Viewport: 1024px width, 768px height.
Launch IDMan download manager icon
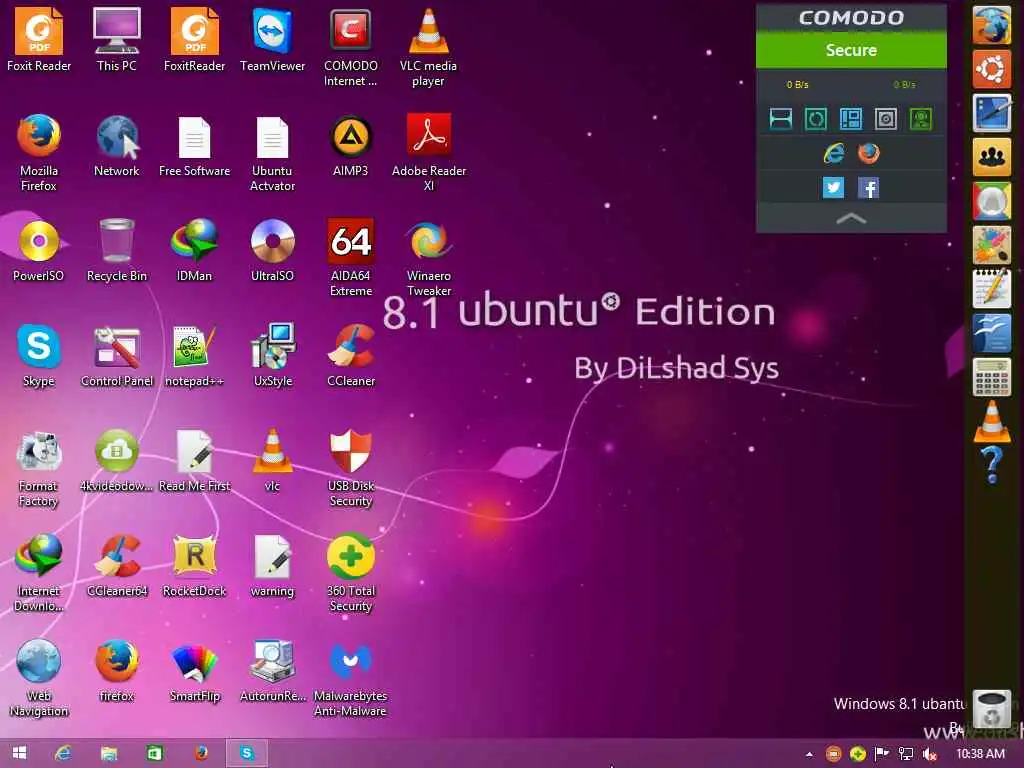195,250
